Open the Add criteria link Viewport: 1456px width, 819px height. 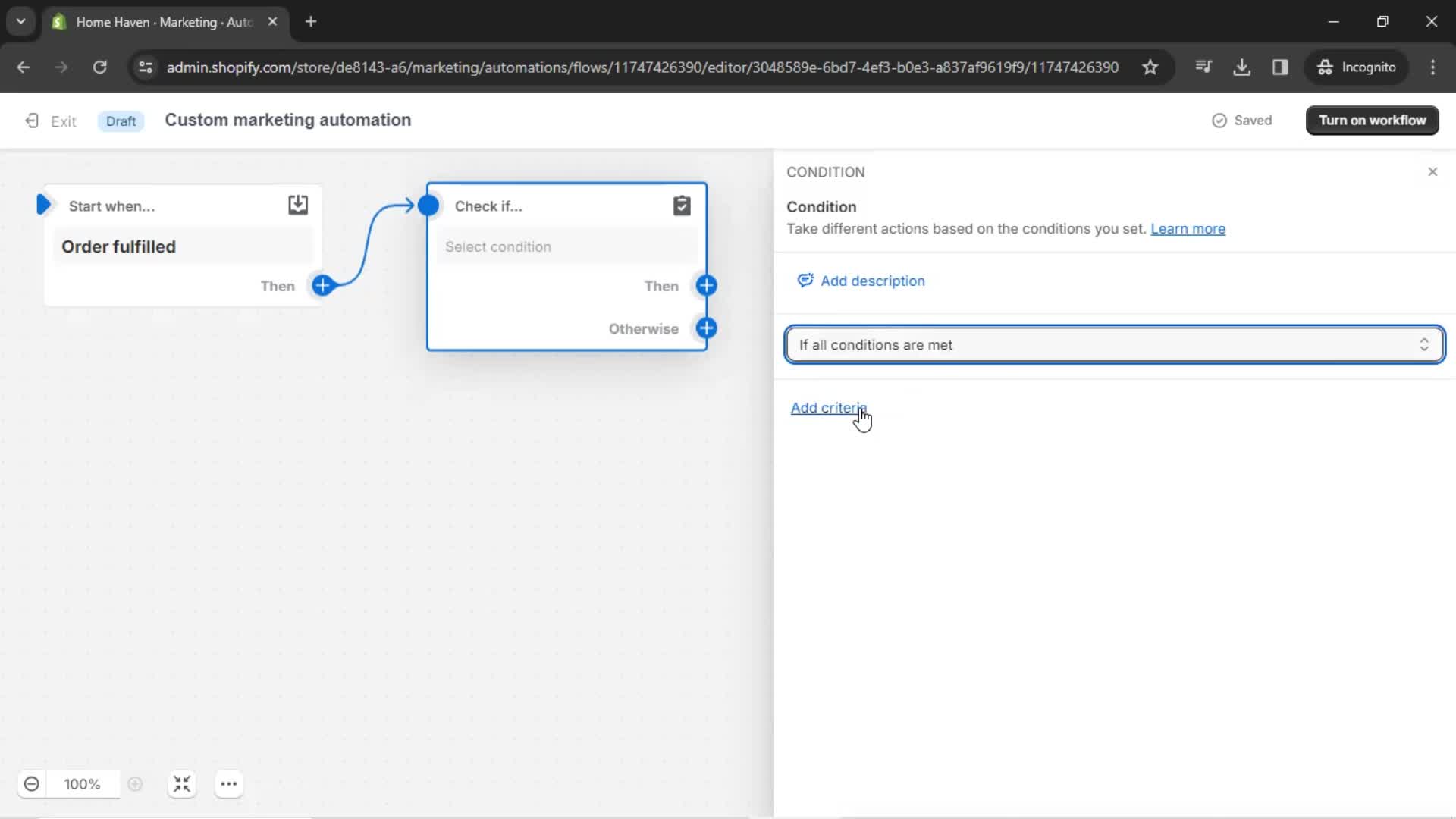click(x=827, y=407)
